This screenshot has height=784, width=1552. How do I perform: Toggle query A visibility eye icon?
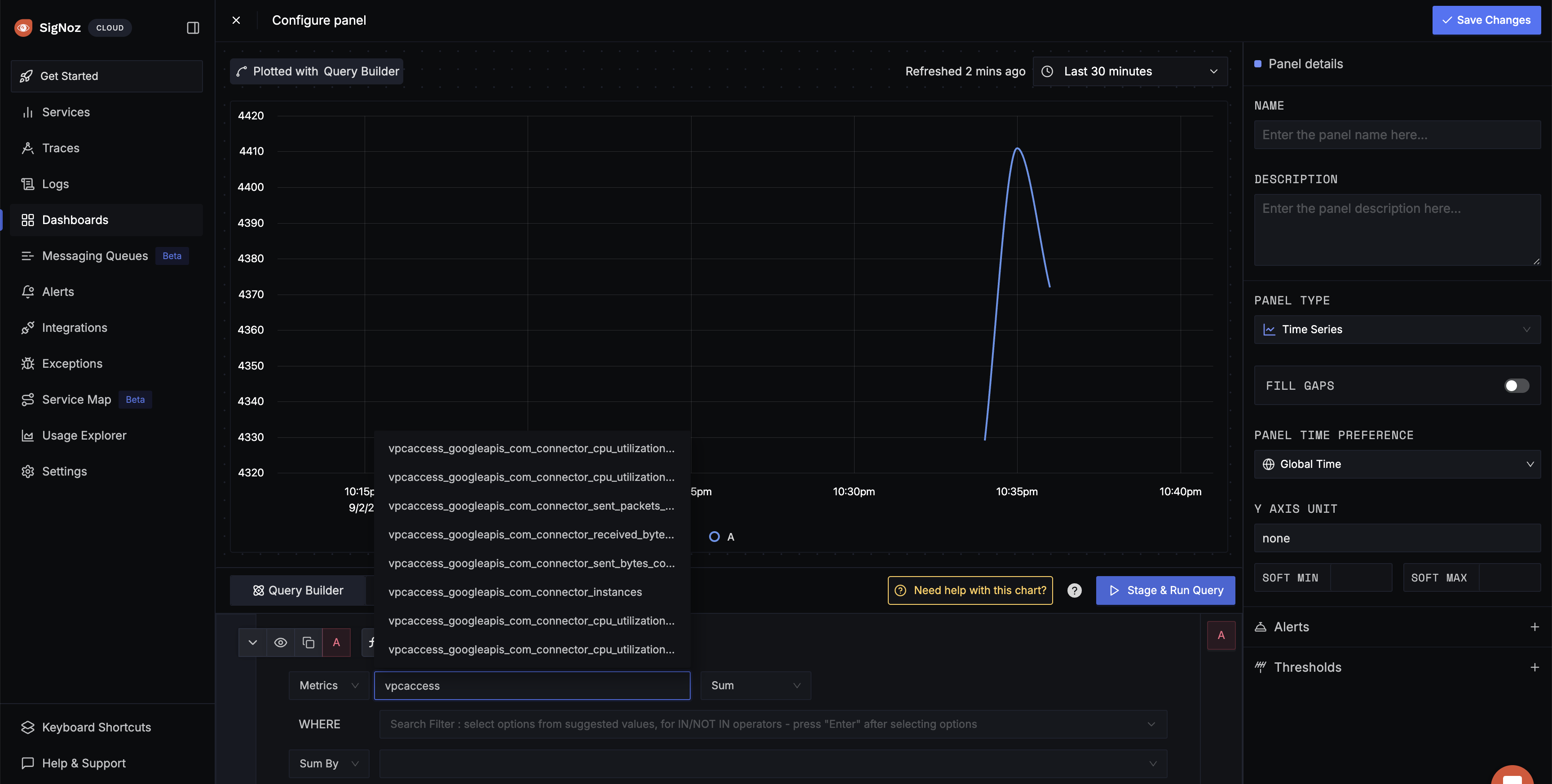[280, 643]
